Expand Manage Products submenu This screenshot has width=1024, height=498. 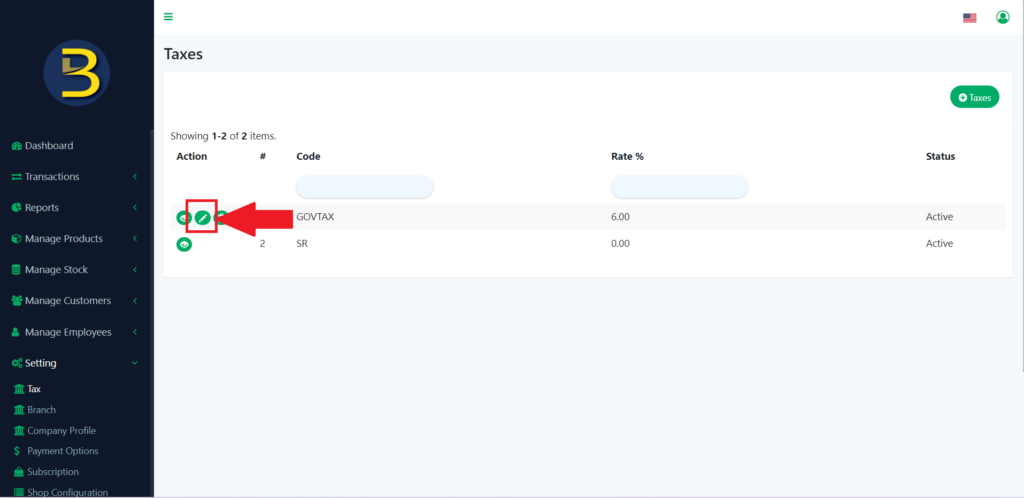(63, 239)
